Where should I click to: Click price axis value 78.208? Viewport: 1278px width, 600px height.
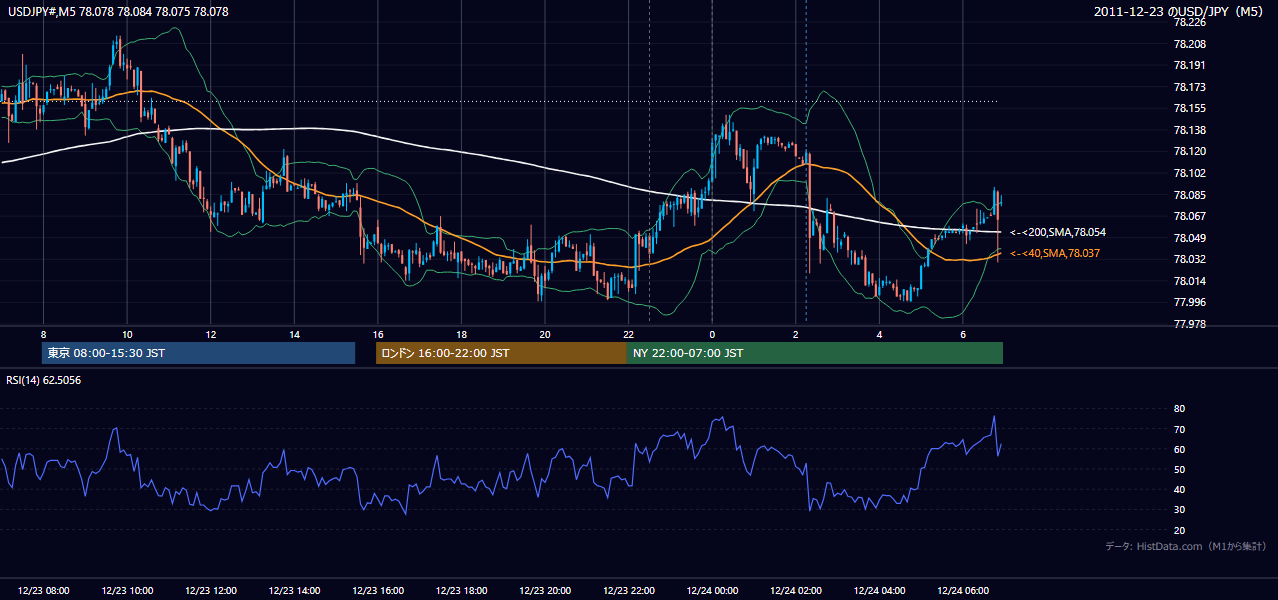(x=1189, y=44)
